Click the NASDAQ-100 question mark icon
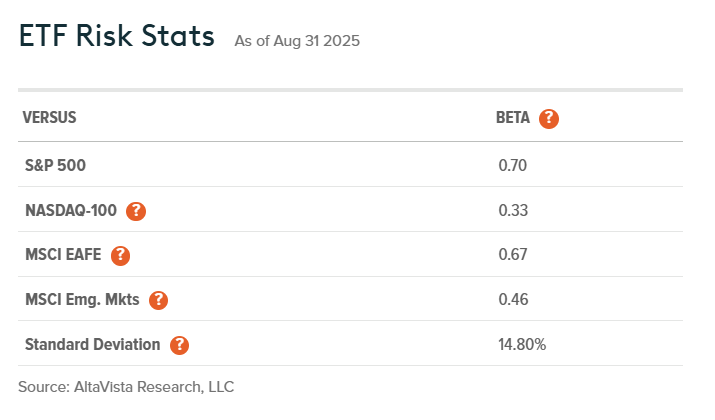 136,211
